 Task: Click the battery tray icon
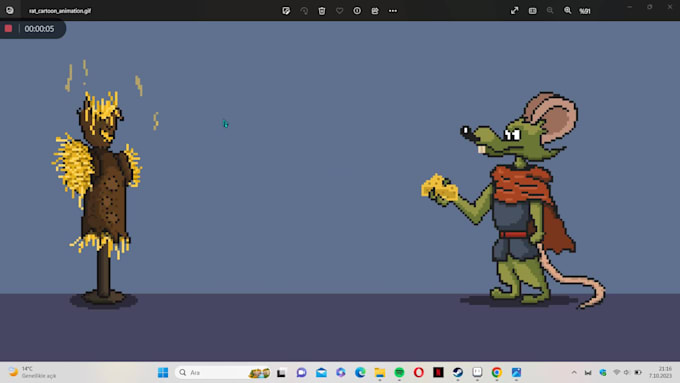638,373
